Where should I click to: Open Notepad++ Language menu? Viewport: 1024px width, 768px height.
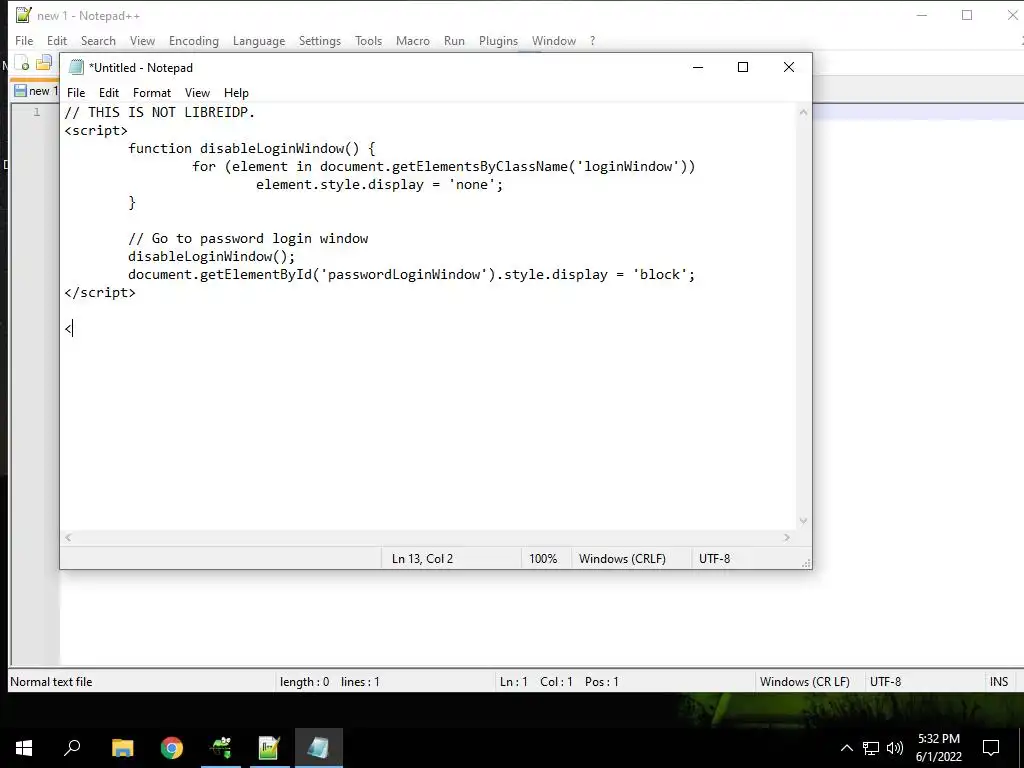click(x=259, y=40)
